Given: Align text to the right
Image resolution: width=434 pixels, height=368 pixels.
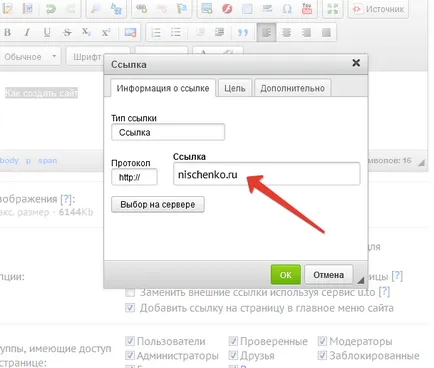Looking at the screenshot, I should (306, 32).
